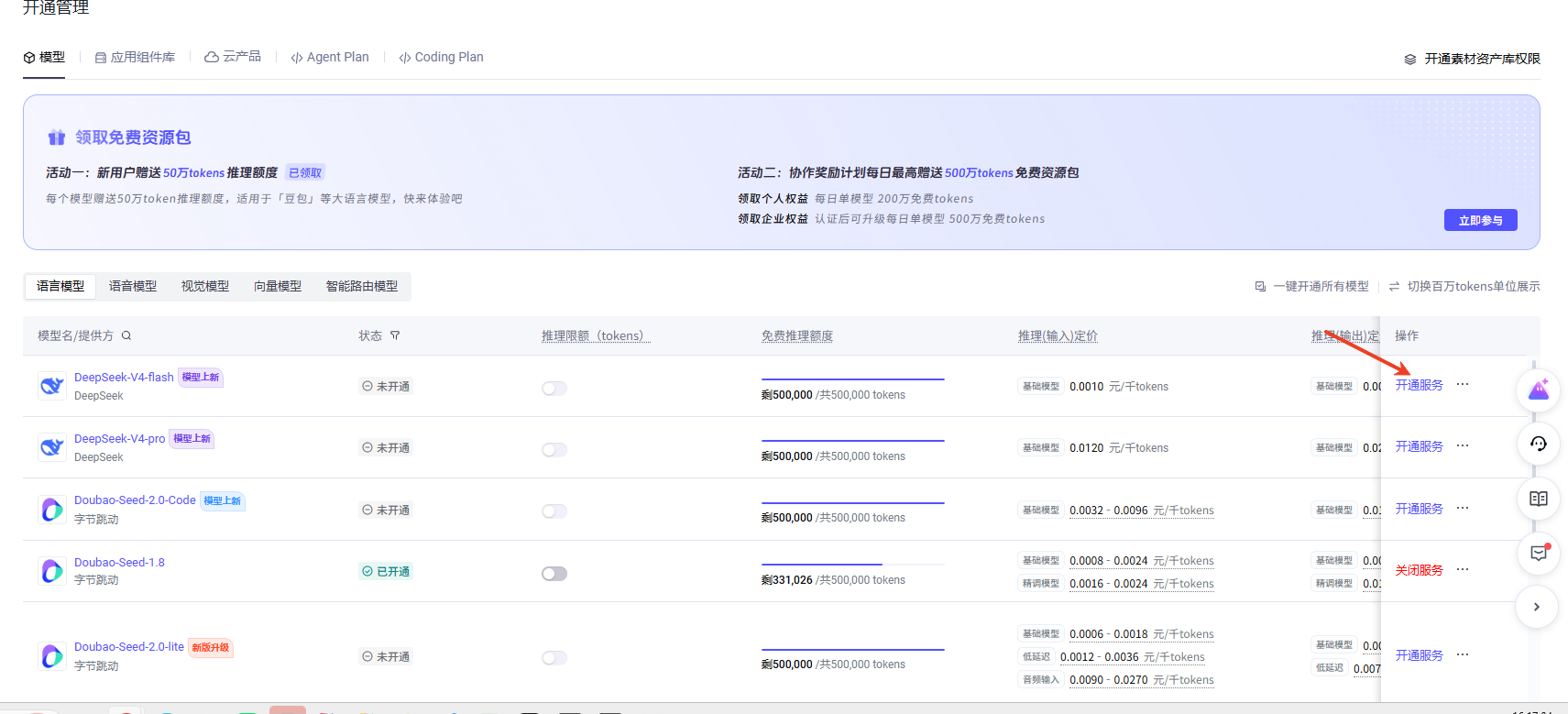Viewport: 1568px width, 714px height.
Task: Click the DeepSeek-V4-flash model logo
Action: point(52,386)
